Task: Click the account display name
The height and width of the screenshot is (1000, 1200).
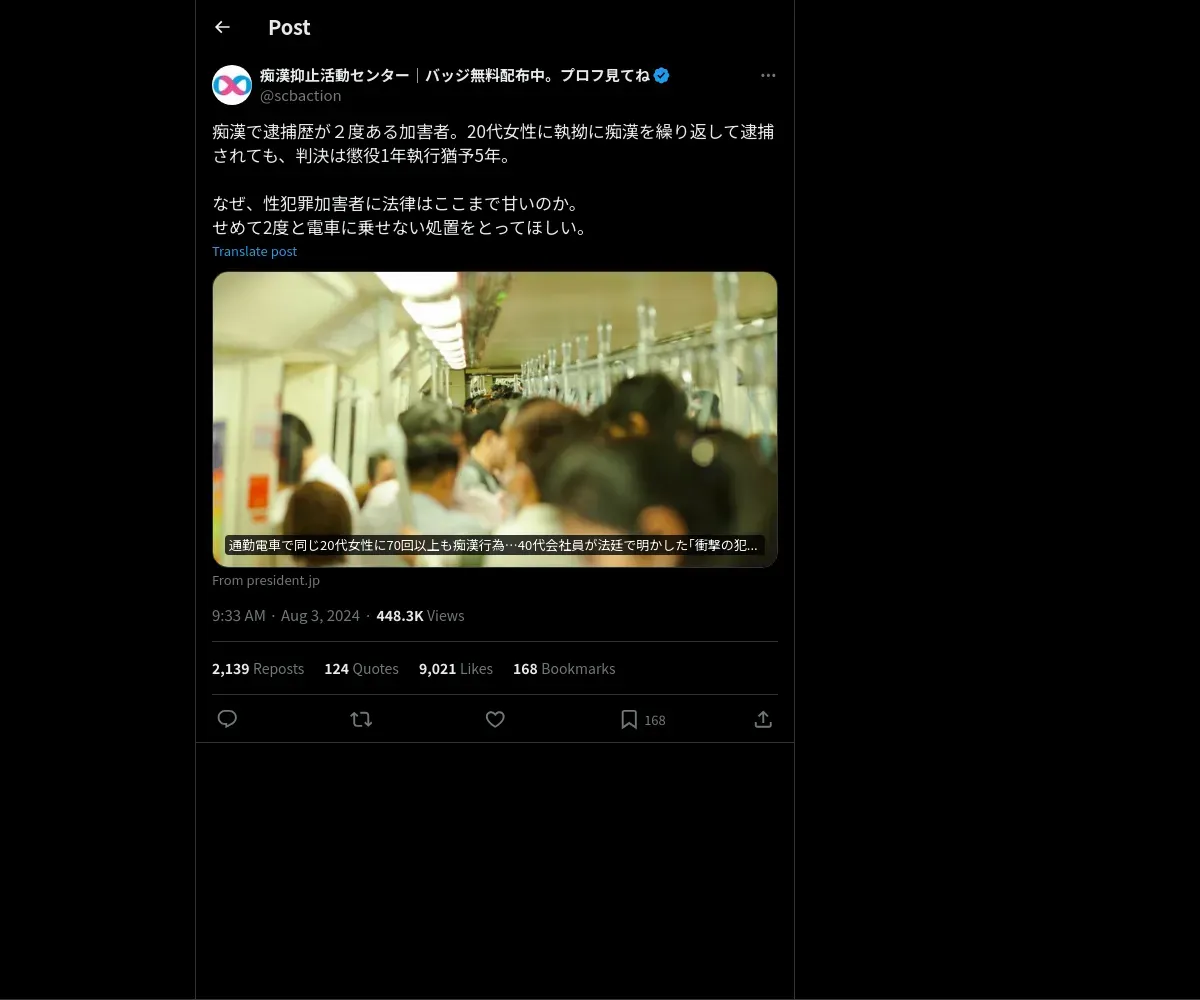Action: 455,75
